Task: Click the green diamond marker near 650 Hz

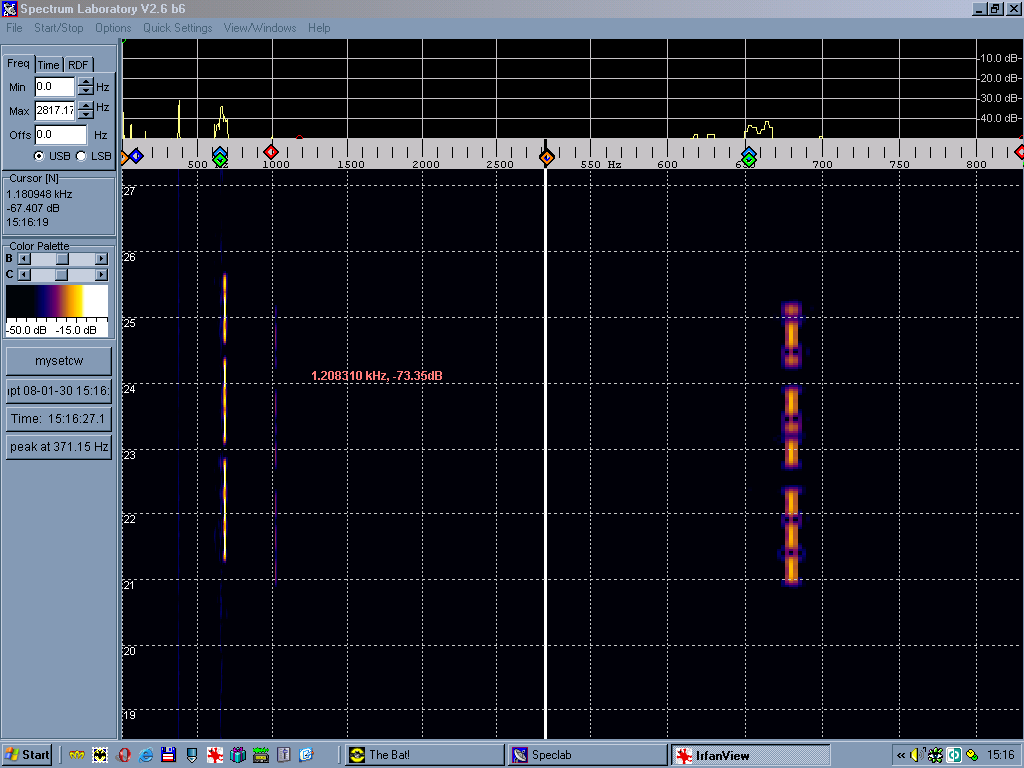Action: point(749,159)
